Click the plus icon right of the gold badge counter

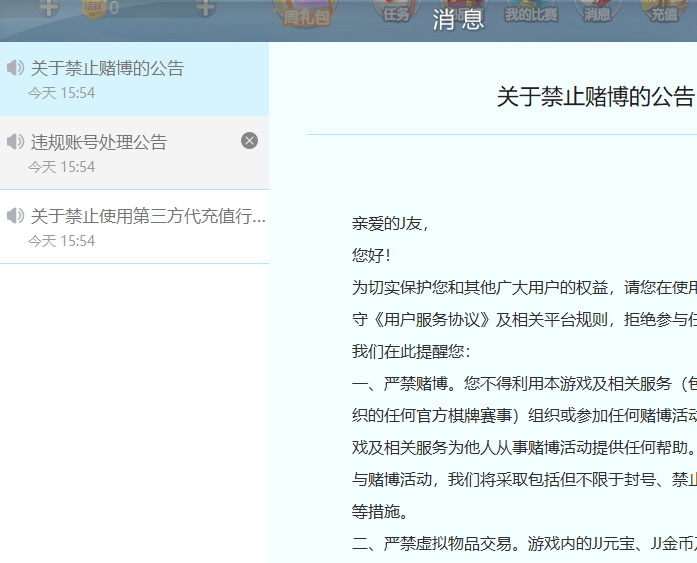pos(205,8)
